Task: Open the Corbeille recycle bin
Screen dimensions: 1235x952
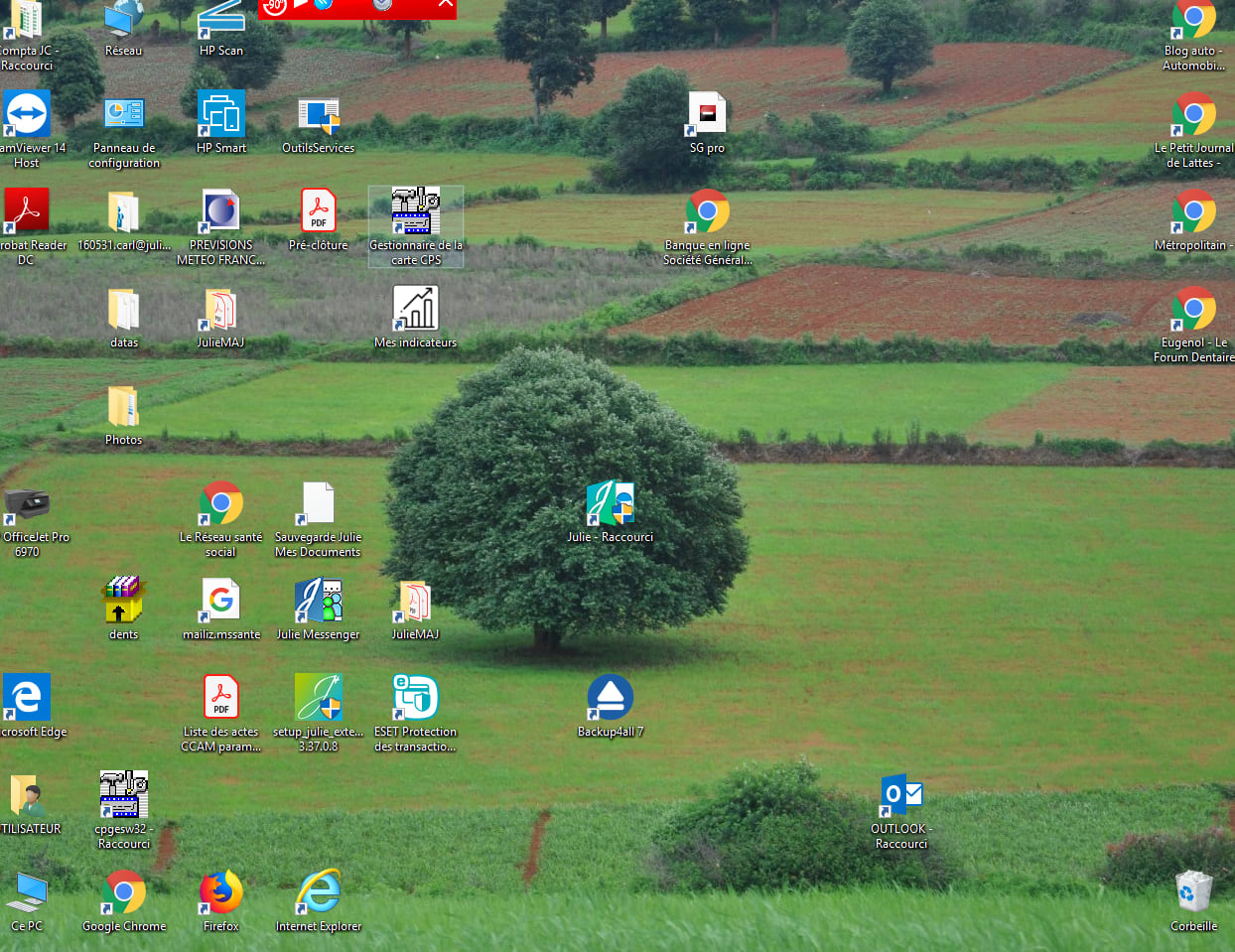Action: [1193, 893]
